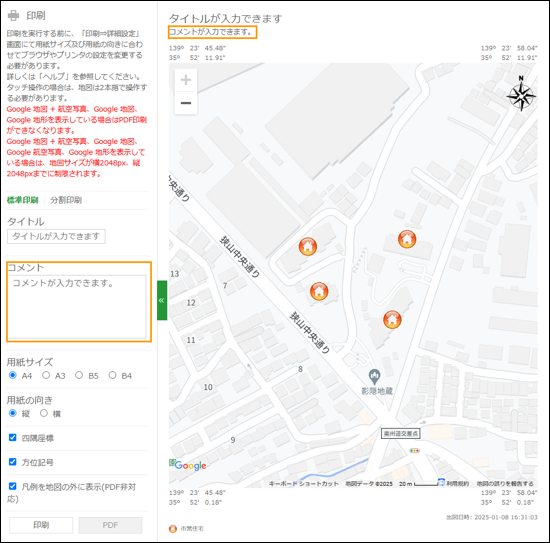
Task: Click the 影隠地蔵 landmark pin on map
Action: [x=374, y=377]
